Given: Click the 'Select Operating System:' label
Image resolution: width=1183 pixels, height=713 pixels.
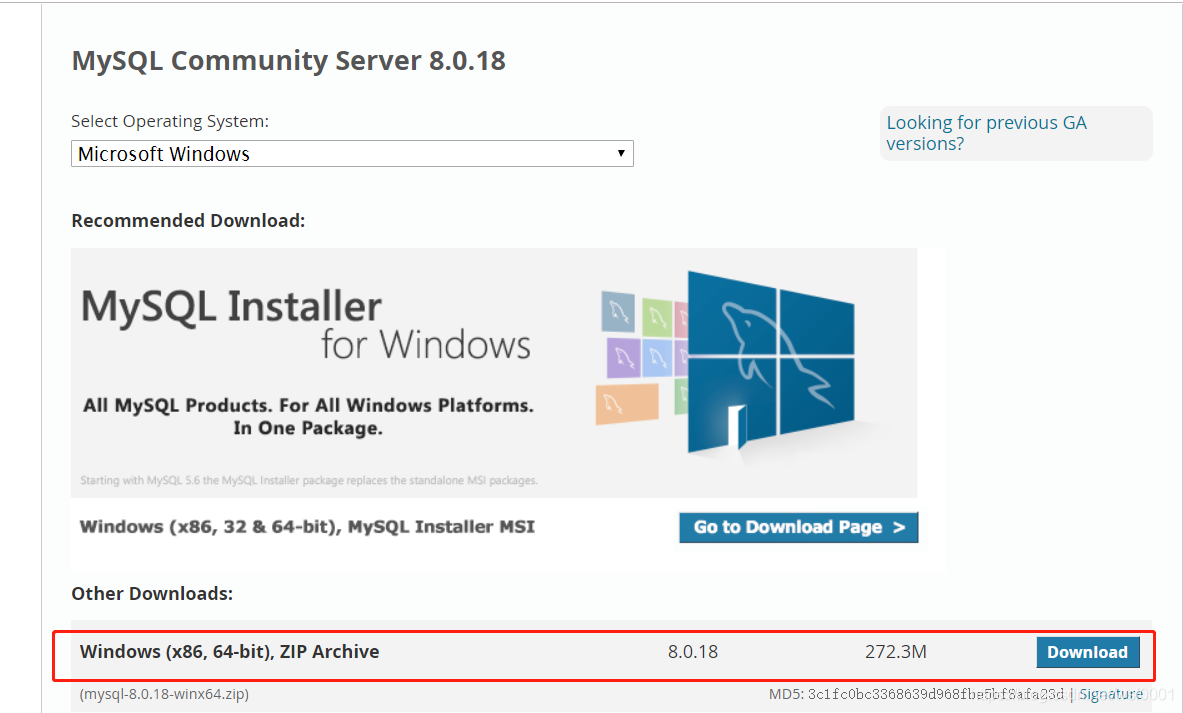Looking at the screenshot, I should [x=170, y=121].
